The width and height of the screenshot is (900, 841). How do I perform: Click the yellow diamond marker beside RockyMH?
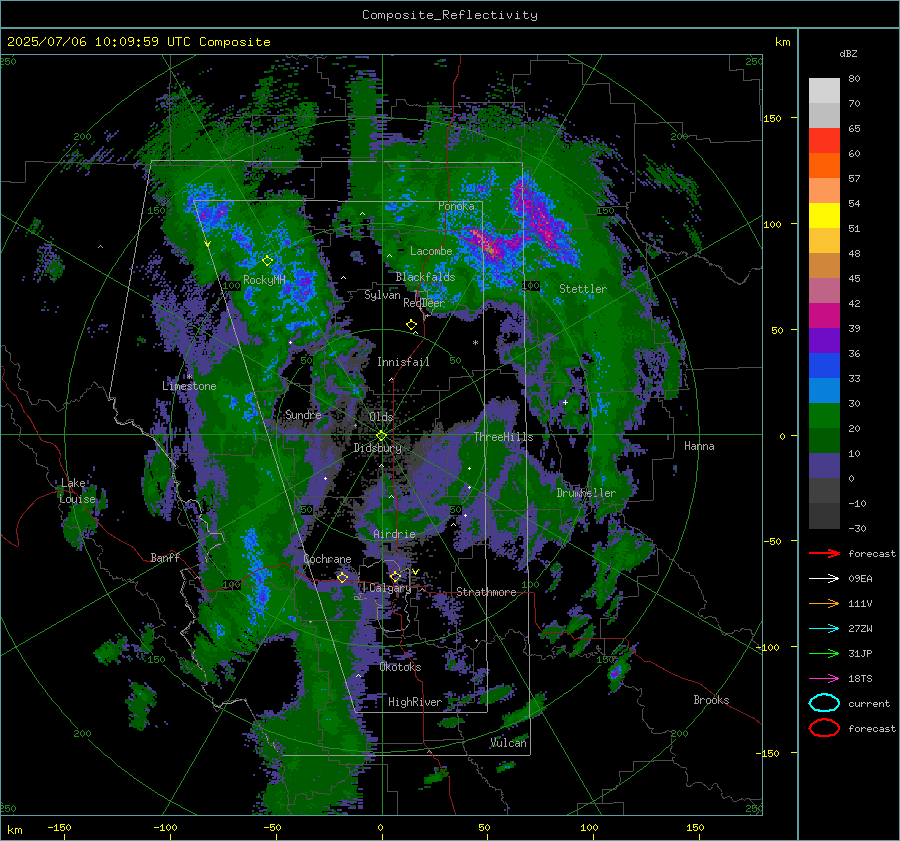[267, 261]
